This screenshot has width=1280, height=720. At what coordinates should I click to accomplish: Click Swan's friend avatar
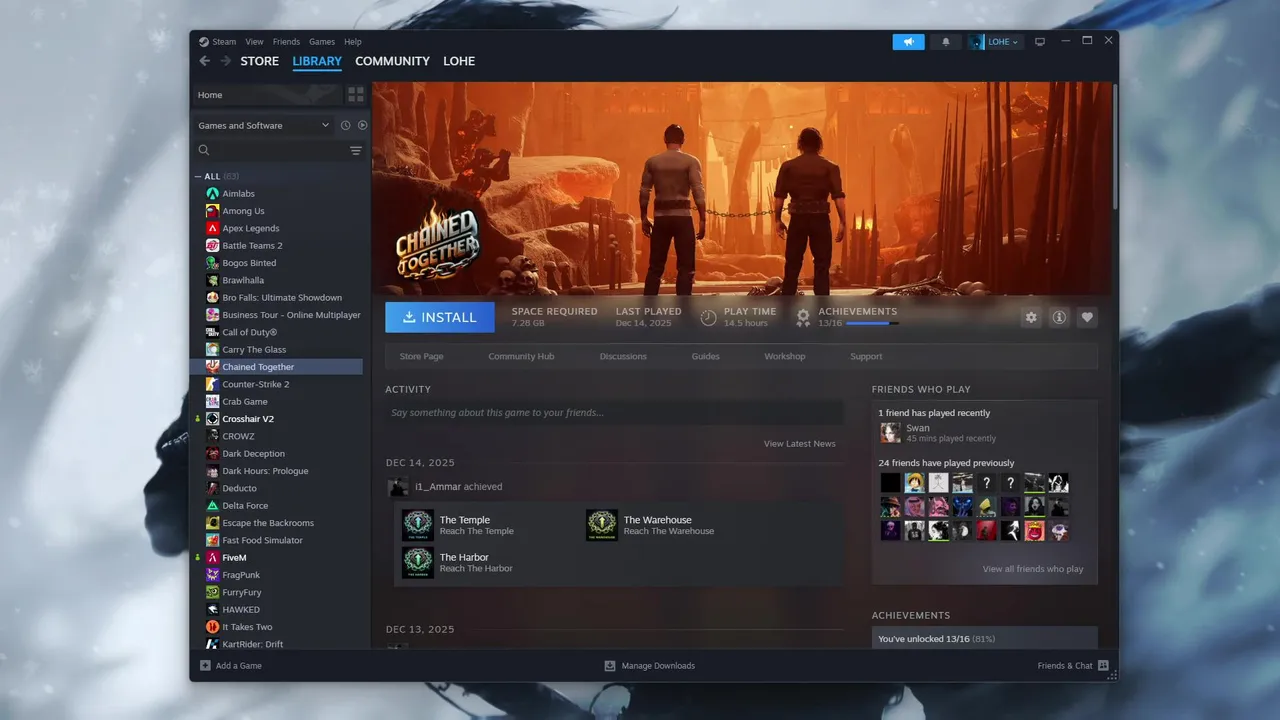(x=890, y=433)
